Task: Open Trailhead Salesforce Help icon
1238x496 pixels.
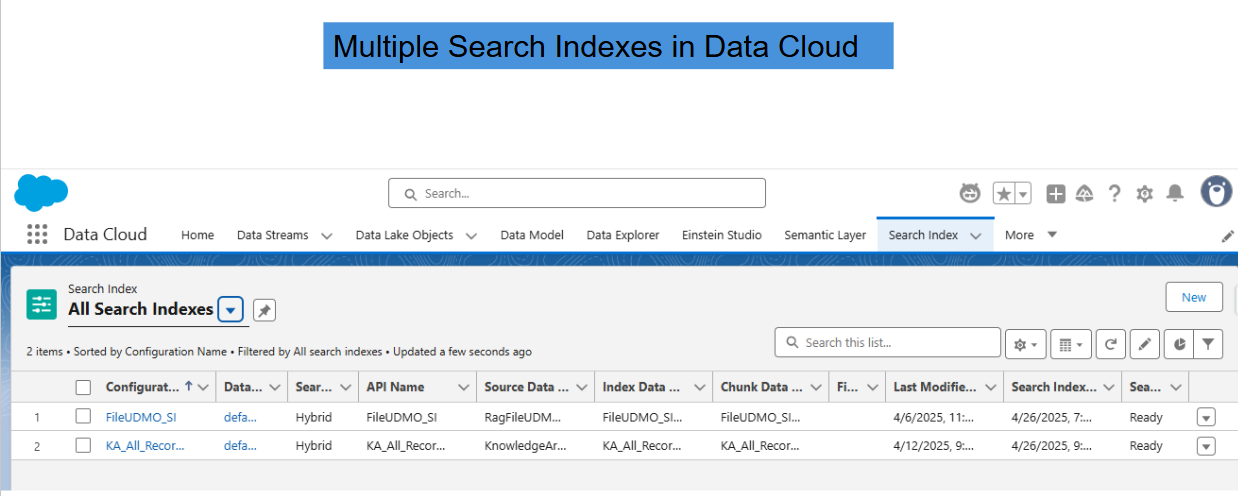Action: pyautogui.click(x=1085, y=194)
